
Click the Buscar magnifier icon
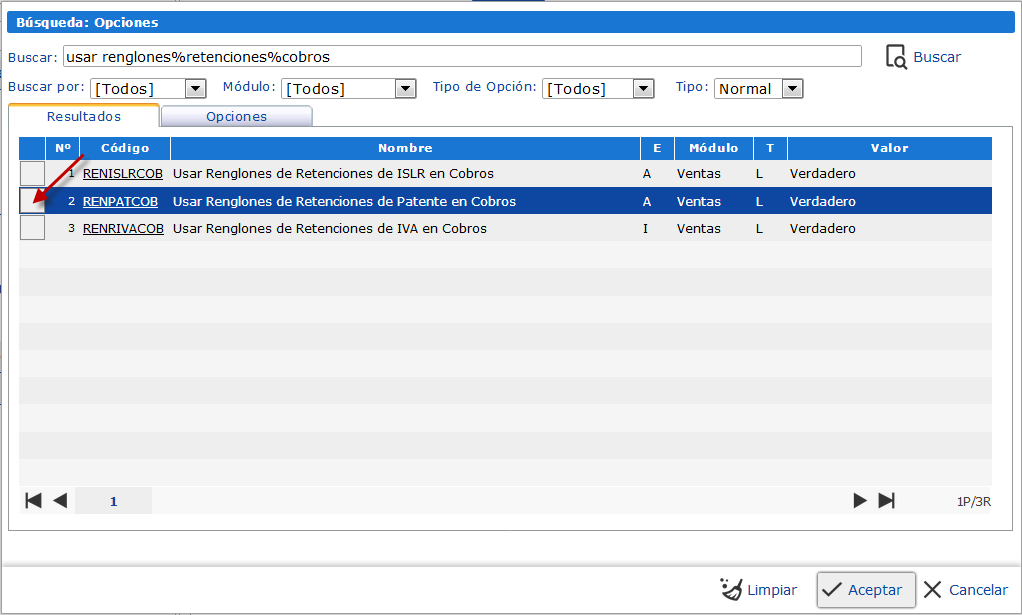(x=896, y=57)
